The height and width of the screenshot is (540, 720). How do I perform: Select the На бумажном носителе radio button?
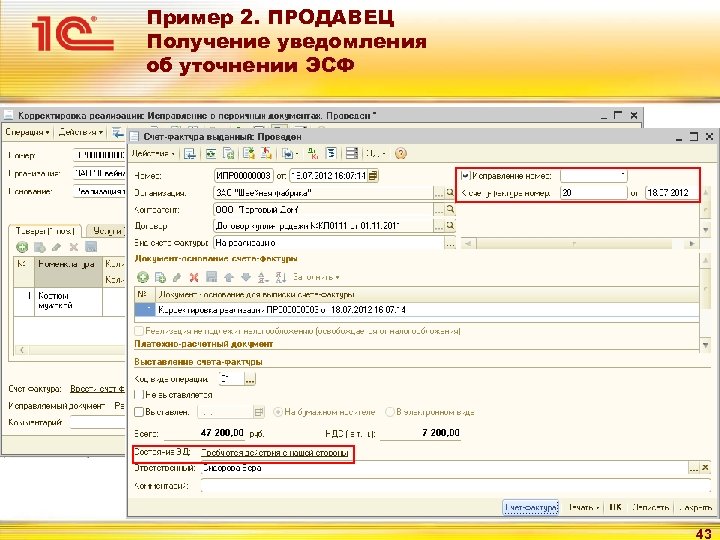click(277, 412)
